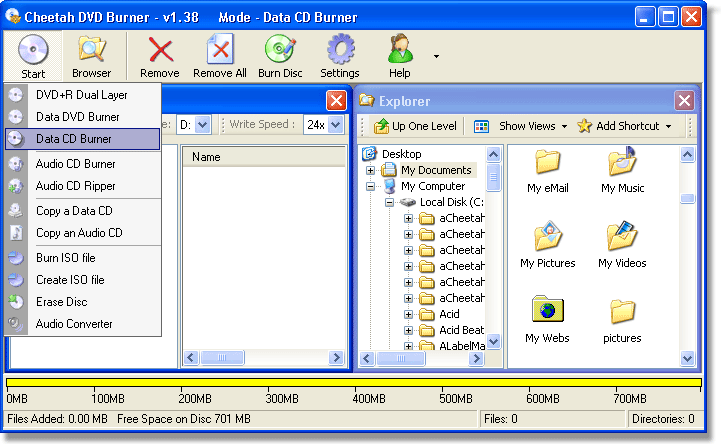Close the Explorer panel

pyautogui.click(x=684, y=101)
